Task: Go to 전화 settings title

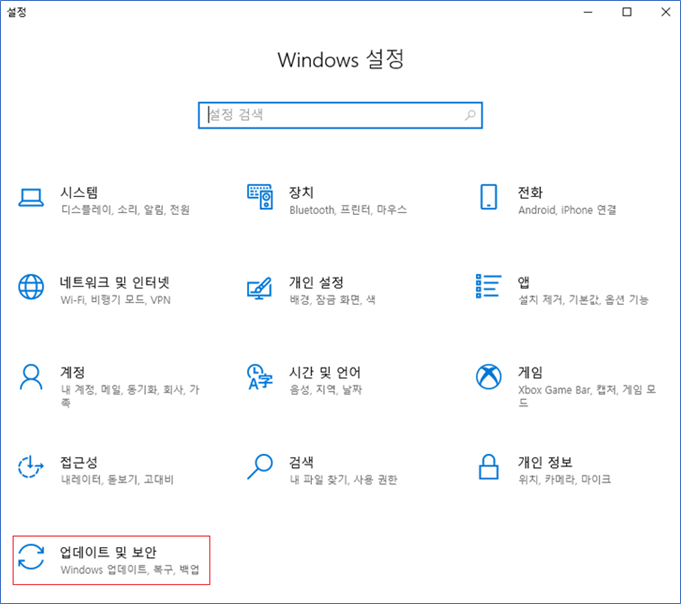Action: click(x=530, y=192)
